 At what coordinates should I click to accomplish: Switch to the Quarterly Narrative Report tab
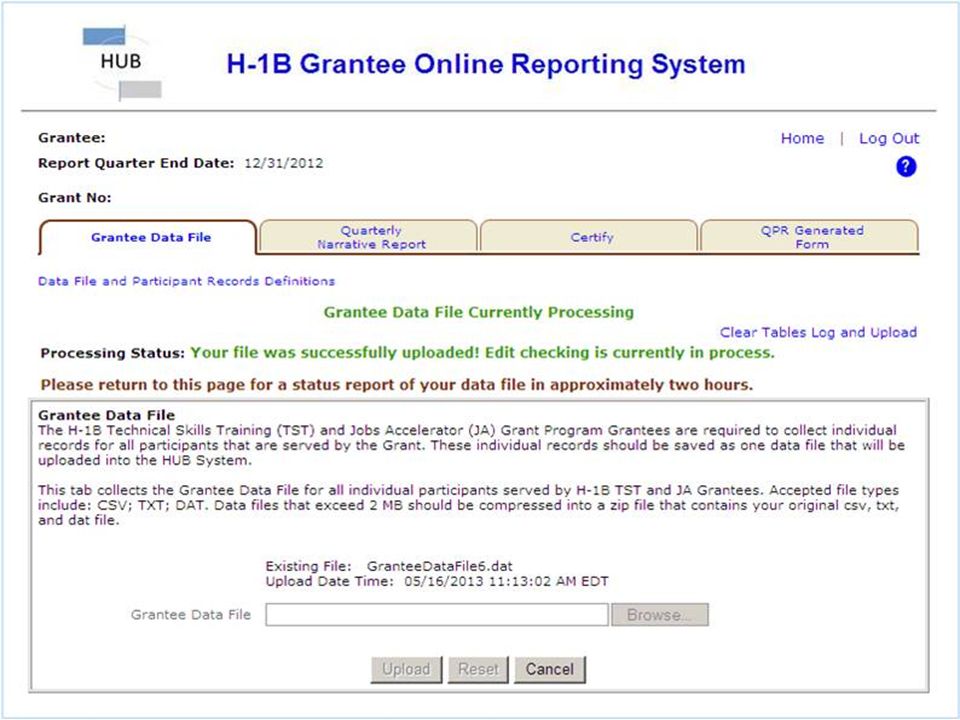369,238
